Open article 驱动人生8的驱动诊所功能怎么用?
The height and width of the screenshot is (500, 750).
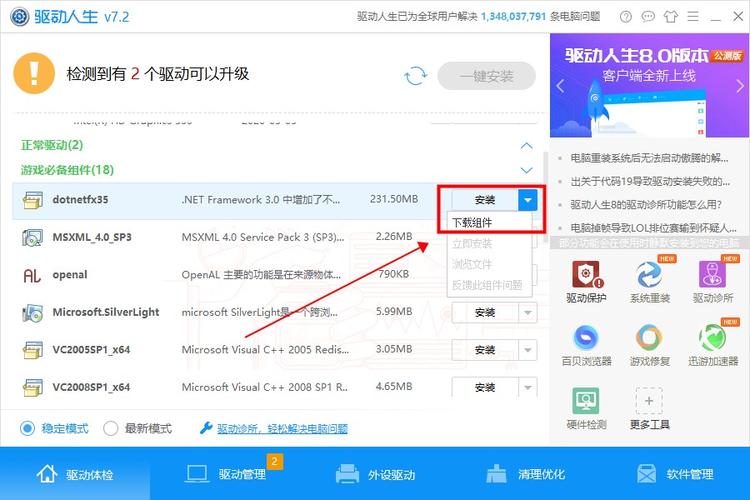646,205
